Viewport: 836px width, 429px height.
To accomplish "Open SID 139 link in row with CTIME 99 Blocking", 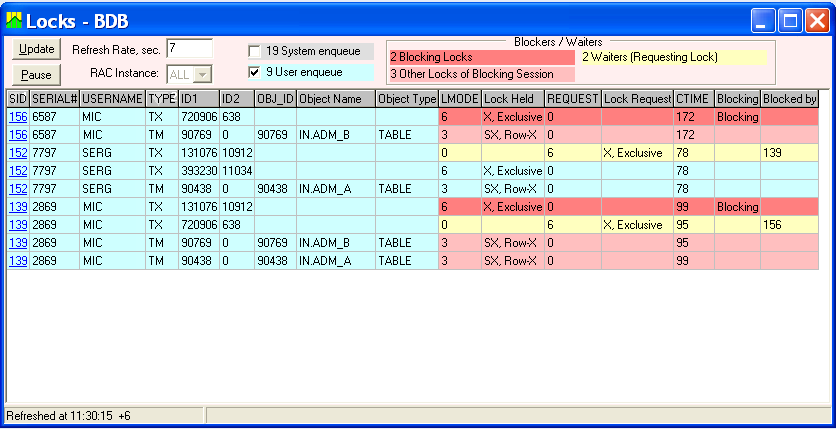I will [18, 207].
